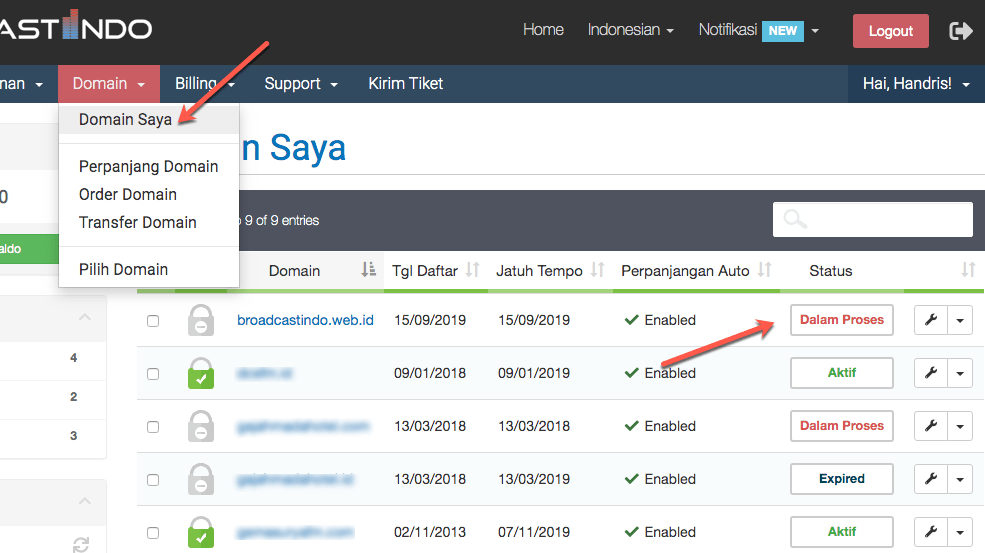Click the wrench icon in the Expired row
Image resolution: width=985 pixels, height=553 pixels.
click(930, 479)
